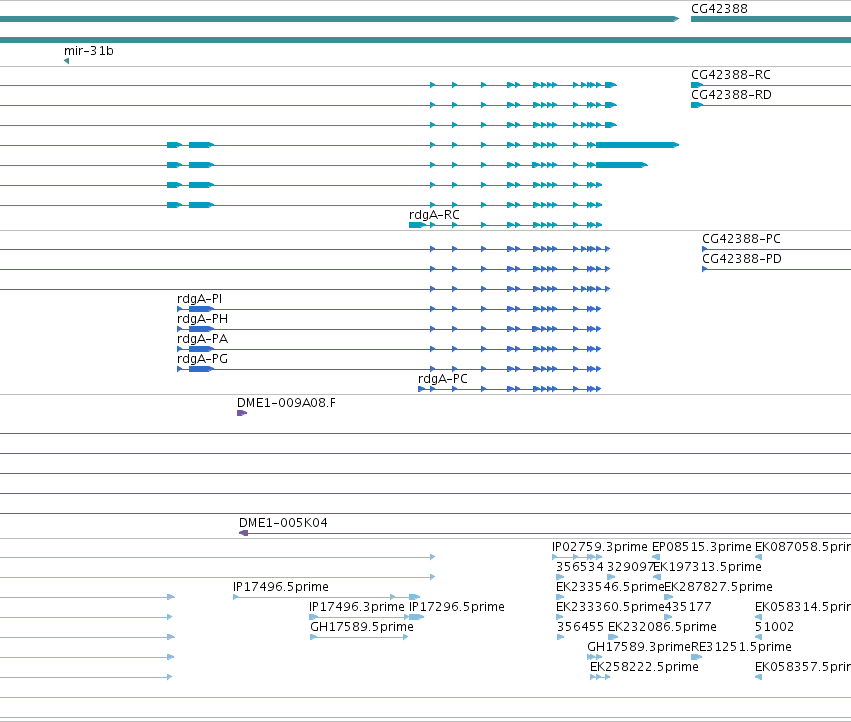Click the rdgA-PH label
The height and width of the screenshot is (722, 851).
click(x=202, y=319)
